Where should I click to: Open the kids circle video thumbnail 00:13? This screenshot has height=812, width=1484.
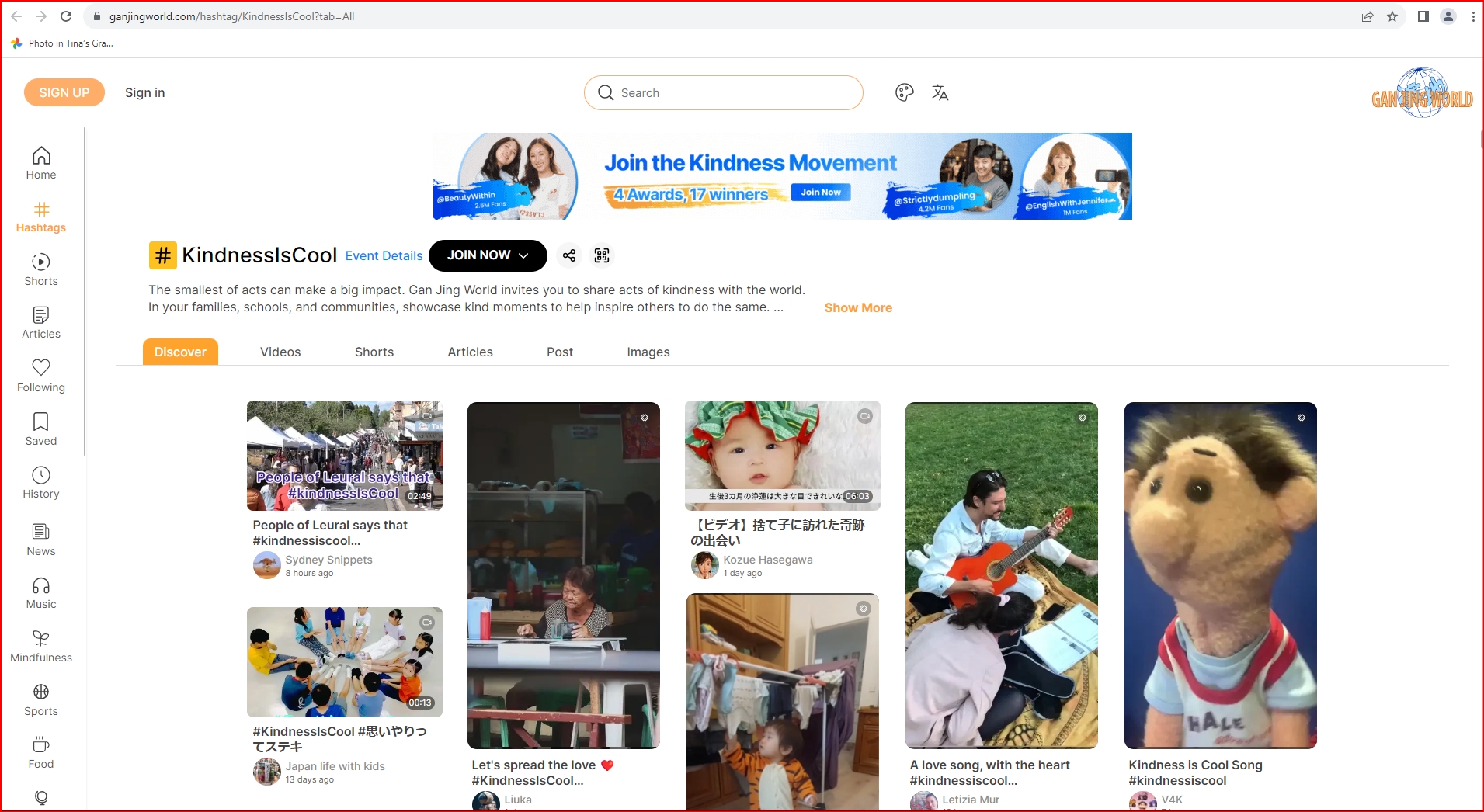345,662
